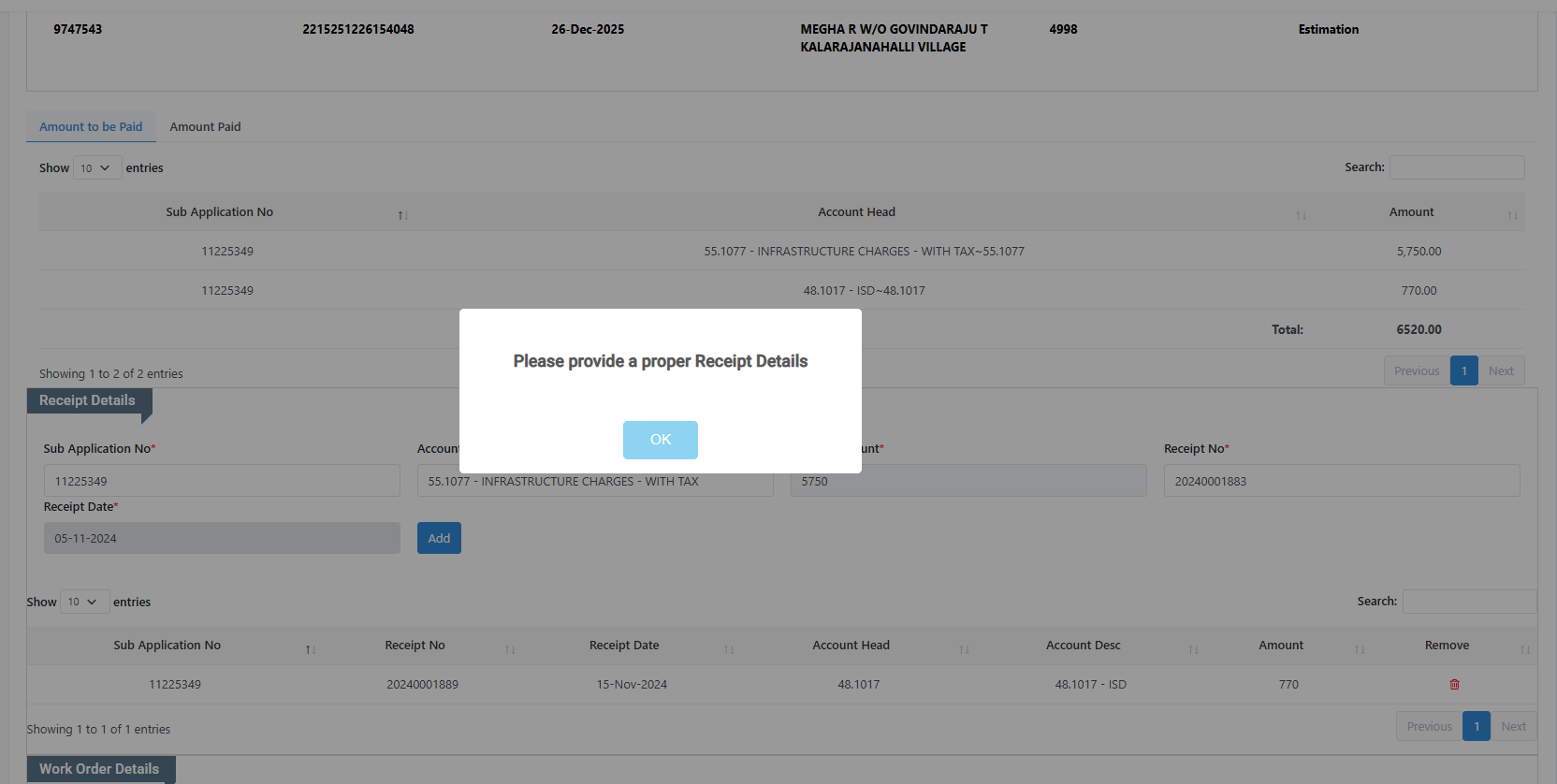Sort receipts table by Account Head

coord(856,646)
